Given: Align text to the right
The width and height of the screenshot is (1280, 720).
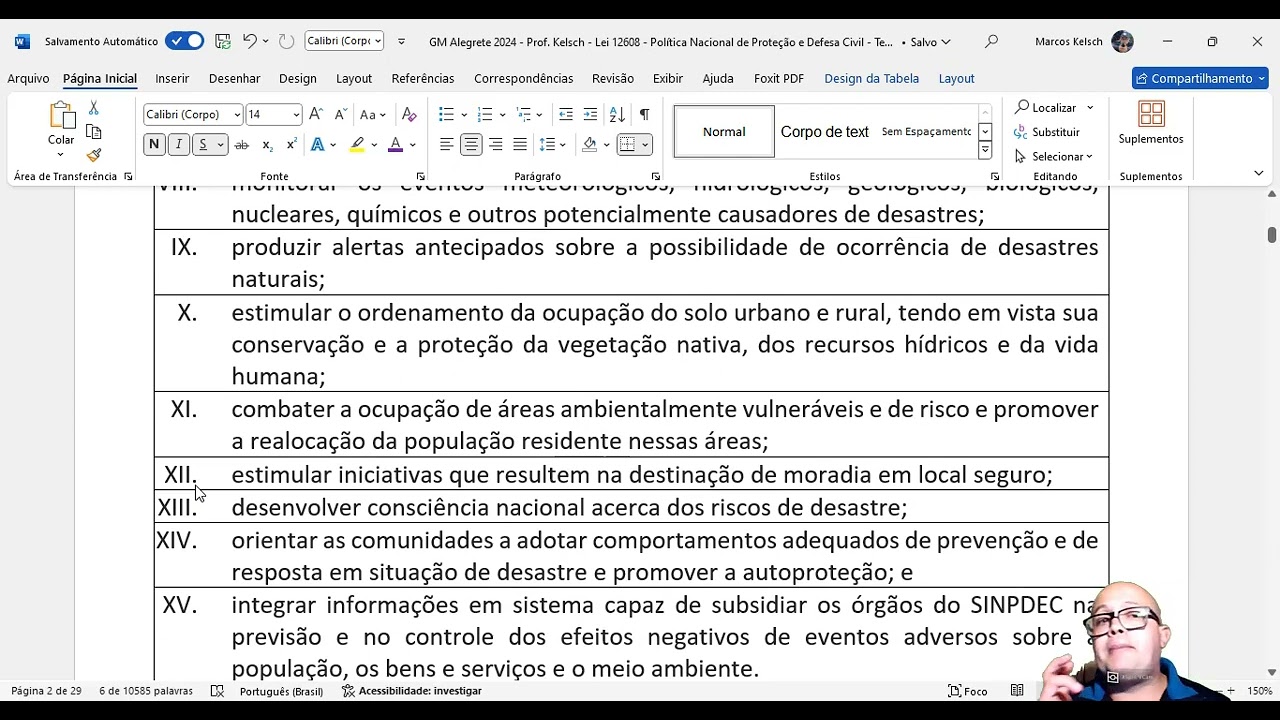Looking at the screenshot, I should [x=495, y=145].
